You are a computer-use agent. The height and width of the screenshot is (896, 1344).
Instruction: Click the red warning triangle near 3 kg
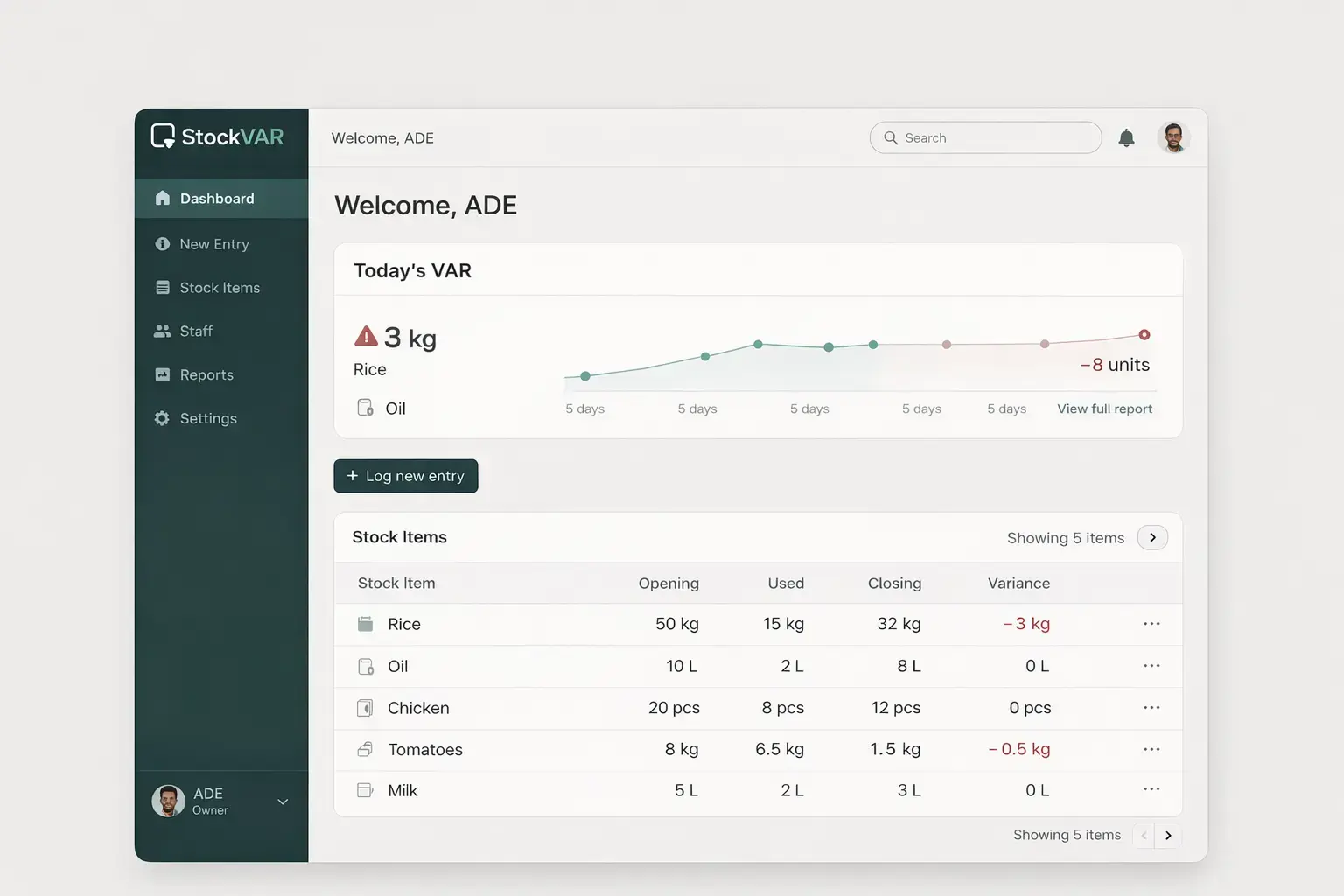click(365, 336)
